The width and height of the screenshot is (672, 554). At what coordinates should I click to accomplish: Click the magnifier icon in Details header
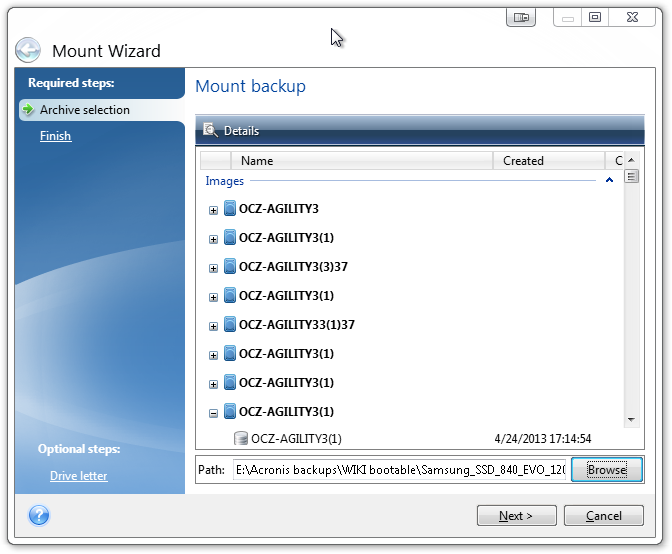click(210, 130)
